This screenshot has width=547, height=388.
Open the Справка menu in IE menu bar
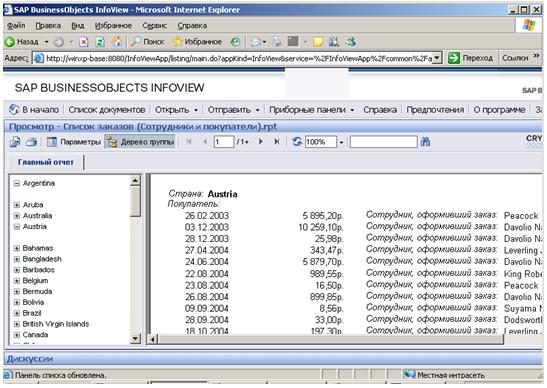pos(192,25)
